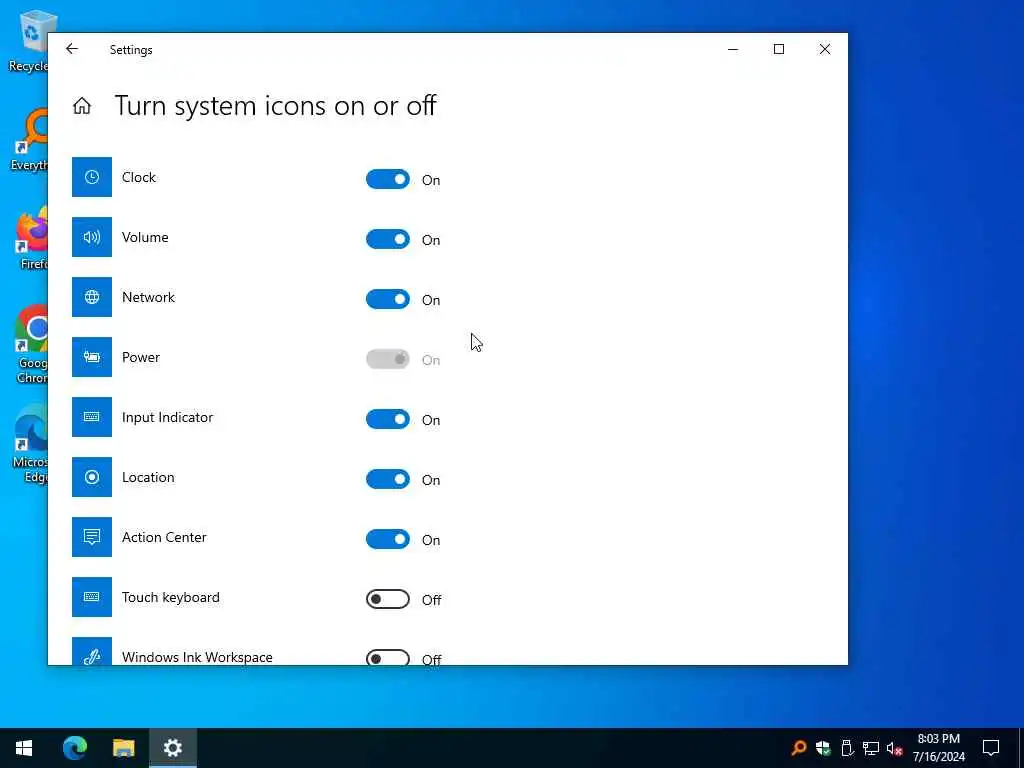Click the Power battery icon tile
The width and height of the screenshot is (1024, 768).
click(x=91, y=357)
